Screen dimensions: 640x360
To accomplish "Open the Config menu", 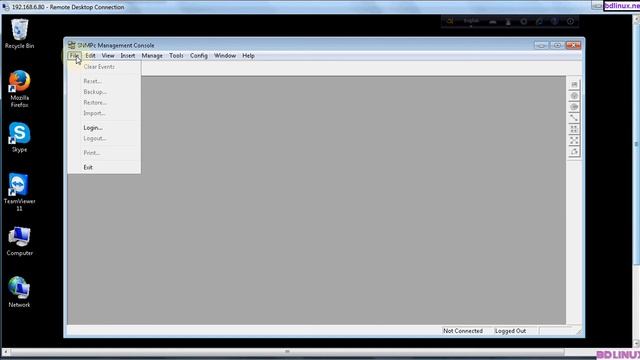I will click(199, 56).
